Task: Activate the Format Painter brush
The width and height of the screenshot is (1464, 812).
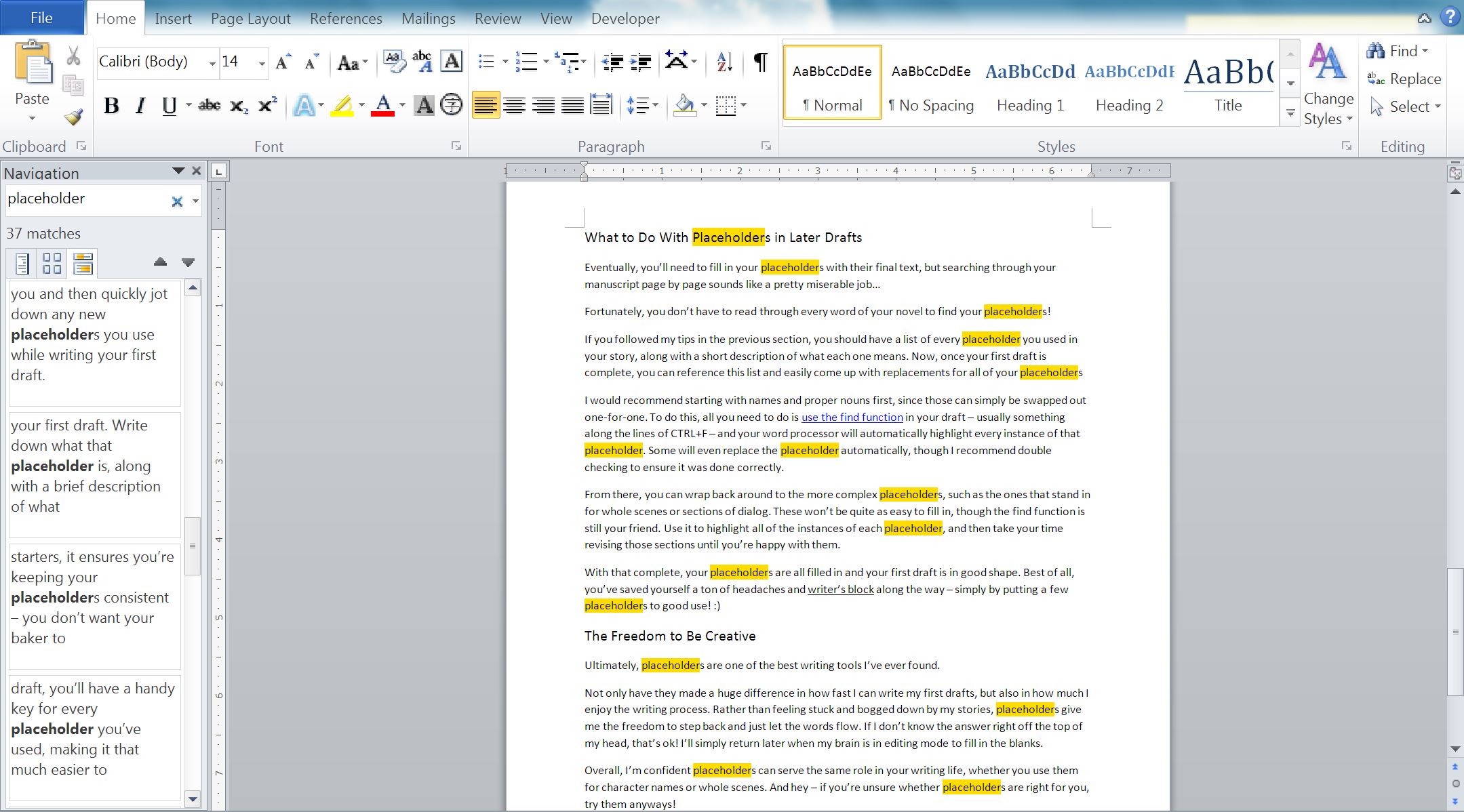Action: pyautogui.click(x=73, y=117)
